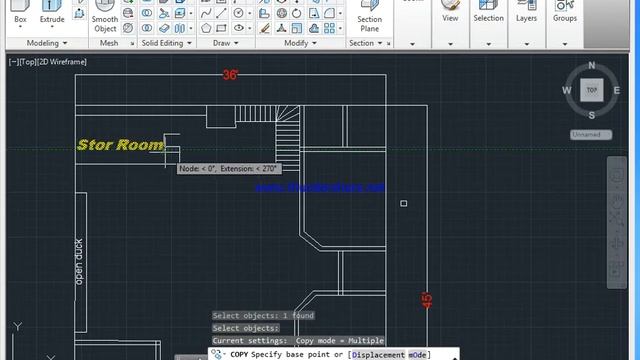
Task: Select the Box solid tool
Action: (20, 12)
